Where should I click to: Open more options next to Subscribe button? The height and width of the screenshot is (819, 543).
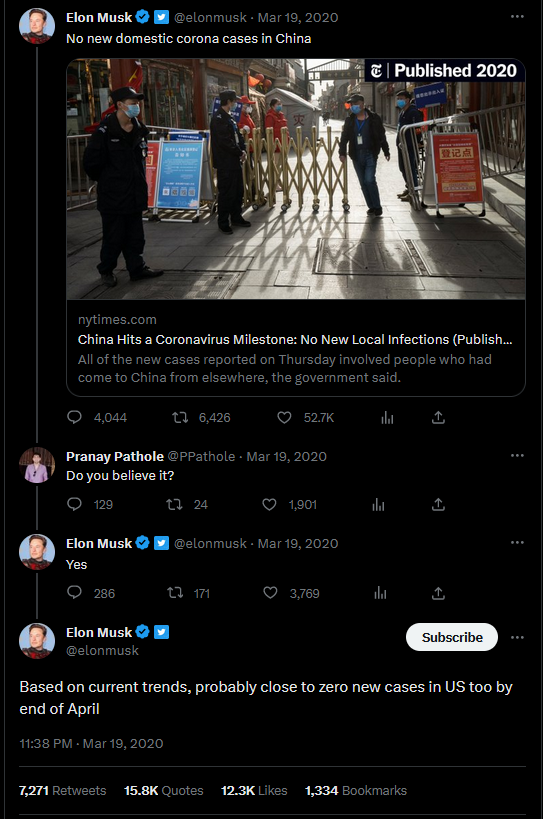click(x=517, y=637)
